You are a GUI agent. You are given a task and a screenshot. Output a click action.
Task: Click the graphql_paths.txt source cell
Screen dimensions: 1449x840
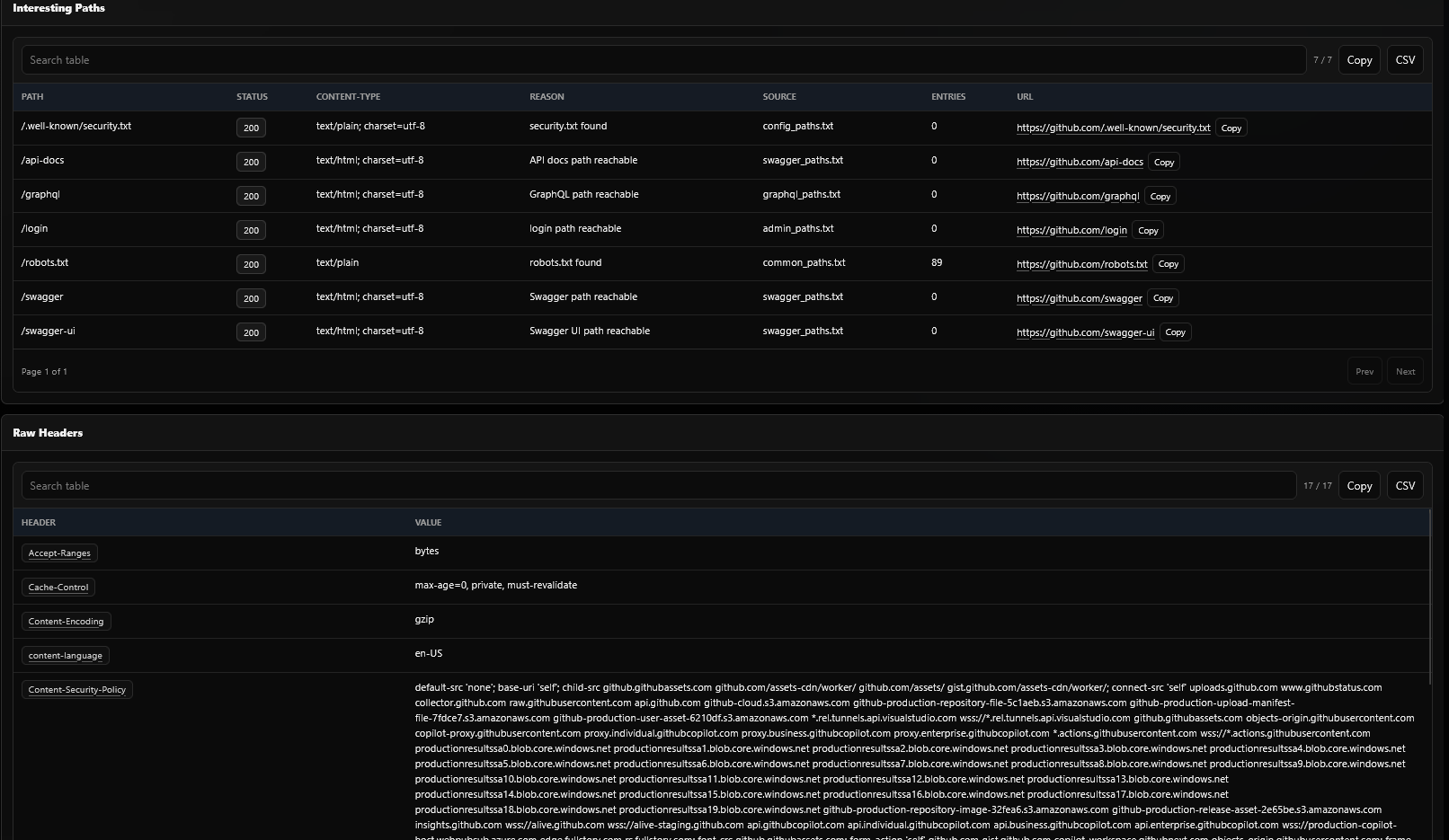coord(802,195)
